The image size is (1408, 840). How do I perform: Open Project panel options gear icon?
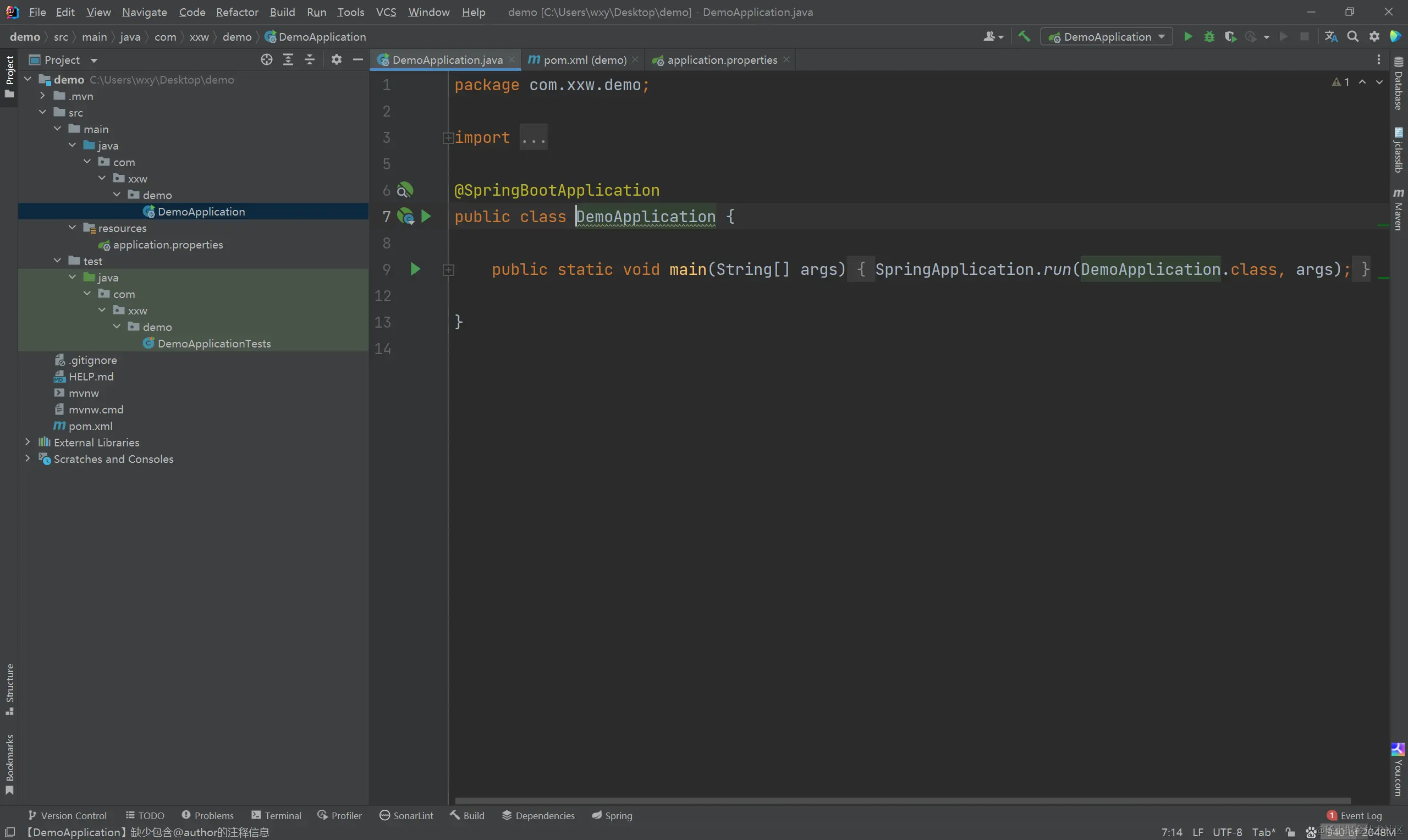[336, 60]
